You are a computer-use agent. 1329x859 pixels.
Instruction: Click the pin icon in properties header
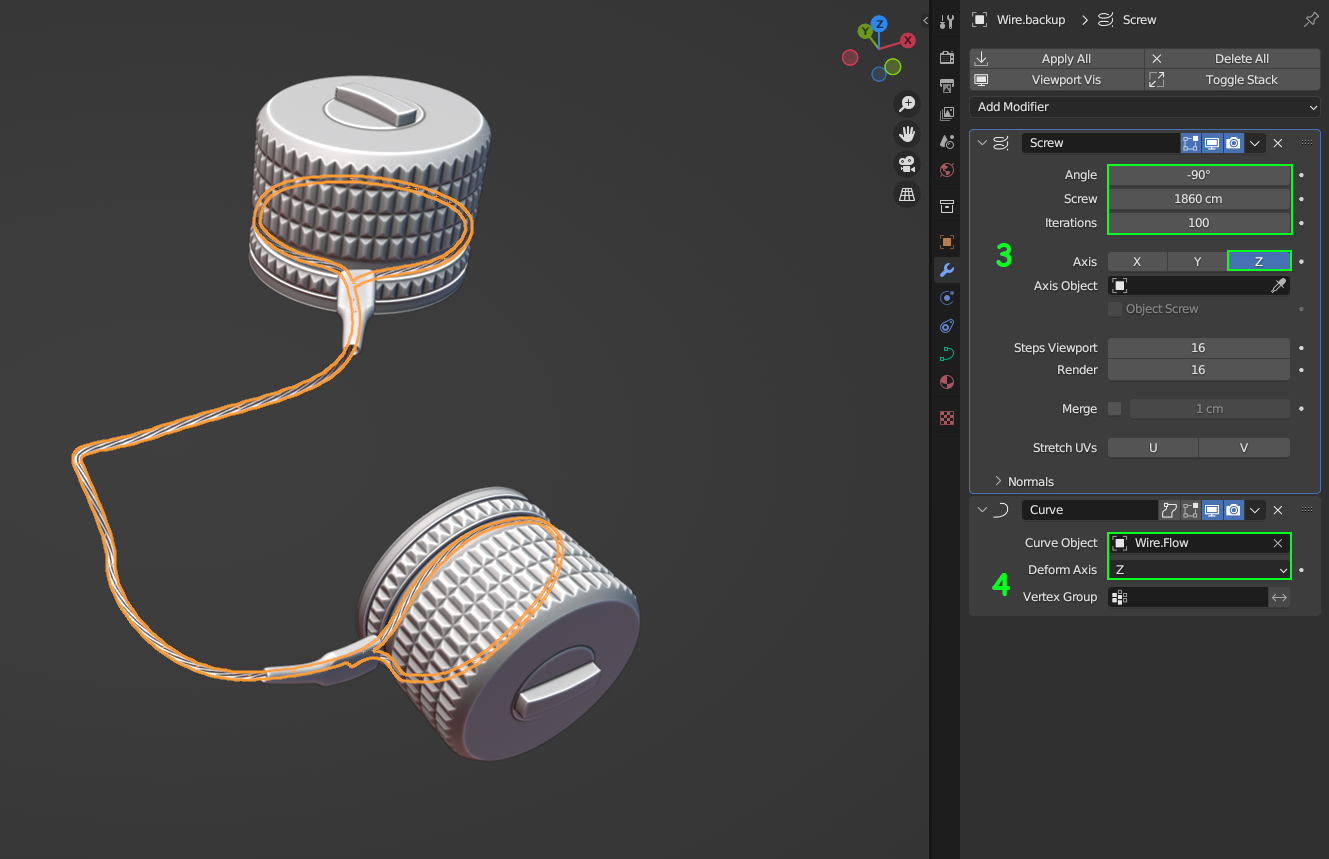[x=1311, y=20]
